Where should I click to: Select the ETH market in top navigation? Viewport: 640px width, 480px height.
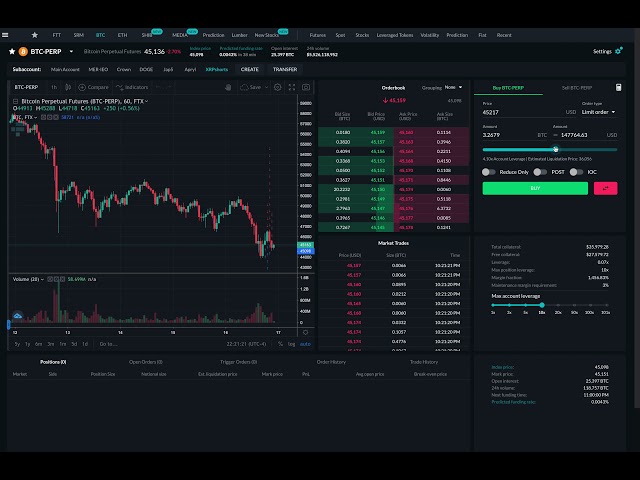tap(122, 35)
